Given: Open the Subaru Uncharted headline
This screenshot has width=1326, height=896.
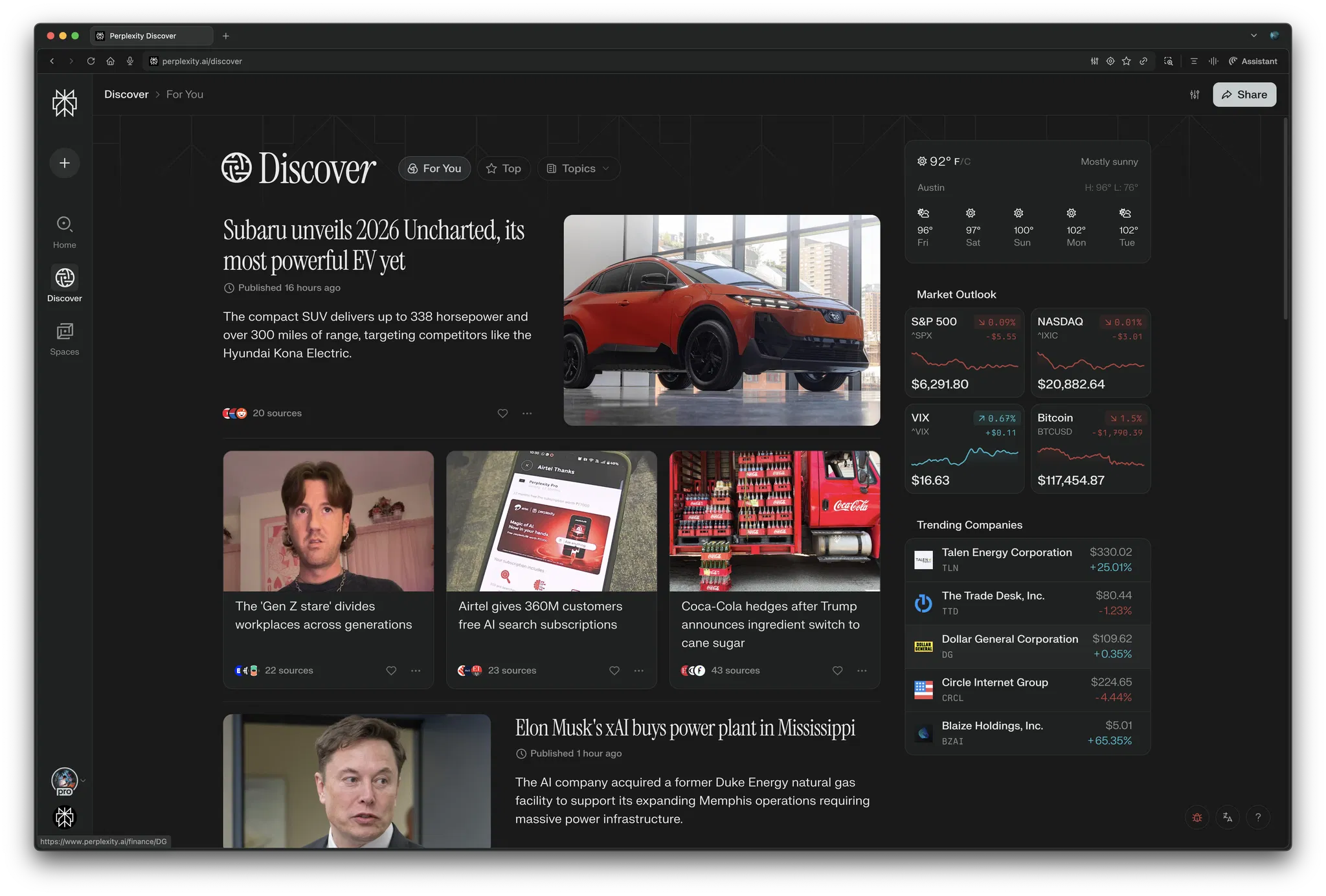Looking at the screenshot, I should click(374, 245).
